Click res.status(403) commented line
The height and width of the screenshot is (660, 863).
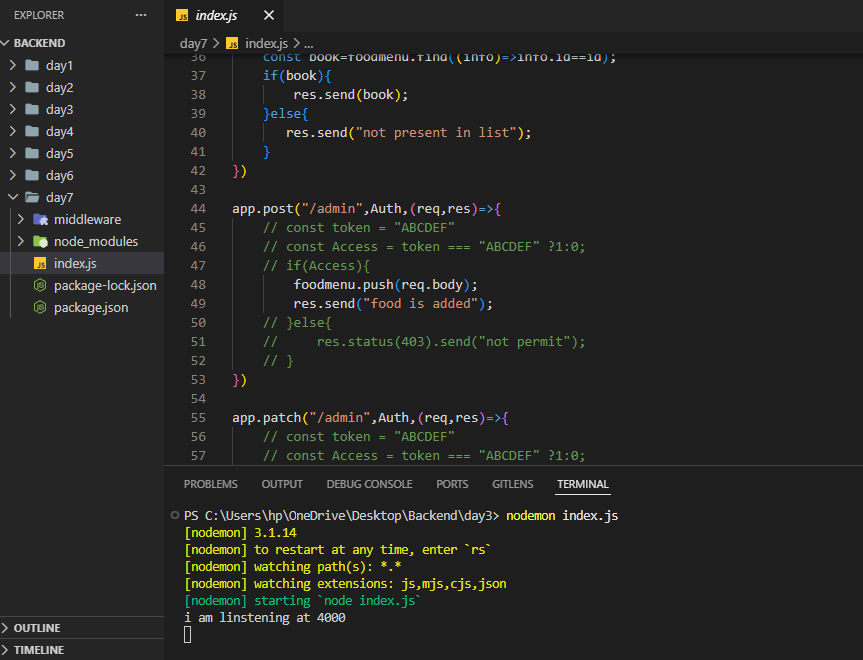pos(424,342)
